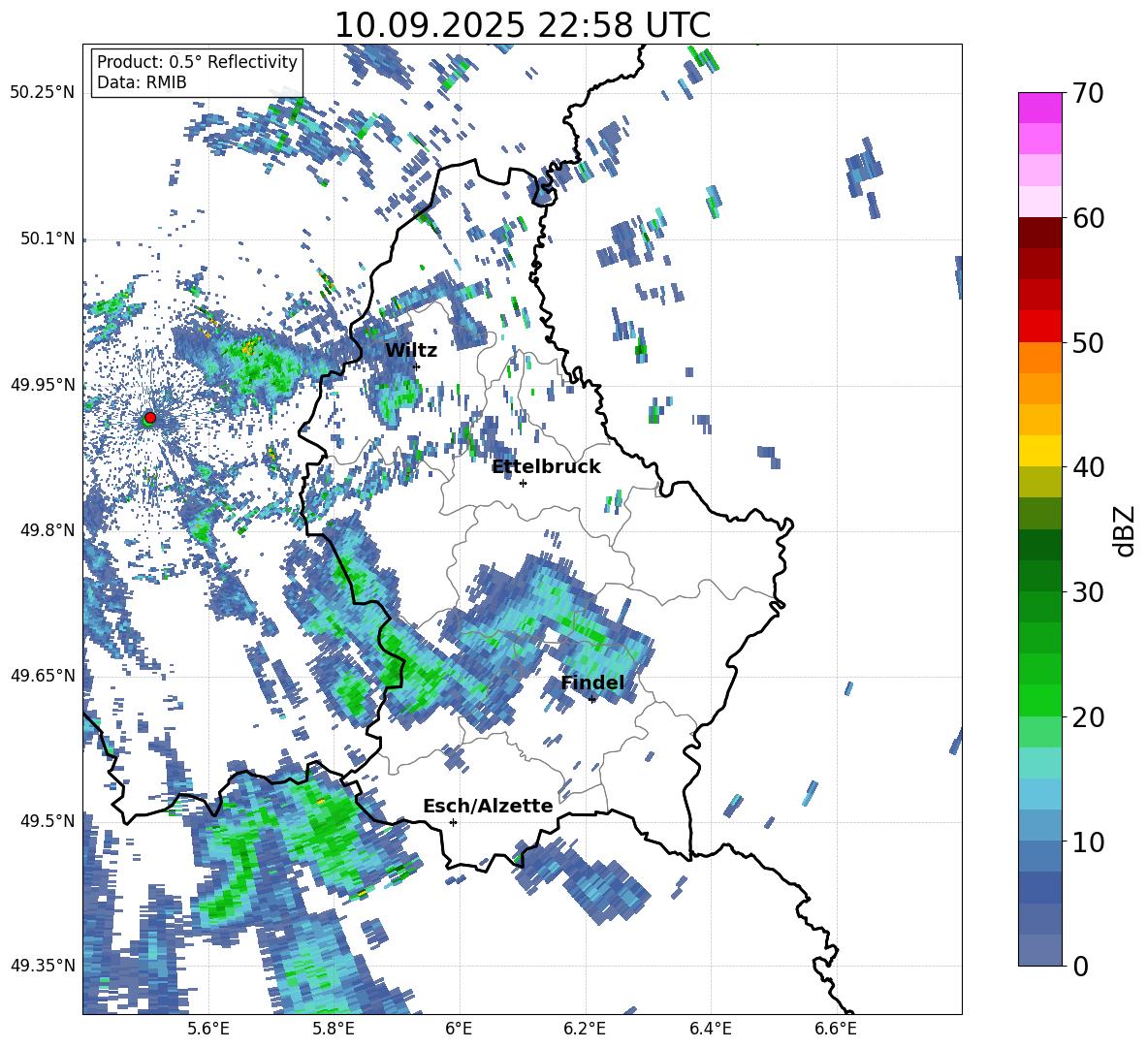Click the red radar site marker dot
1148x1048 pixels.
click(150, 417)
